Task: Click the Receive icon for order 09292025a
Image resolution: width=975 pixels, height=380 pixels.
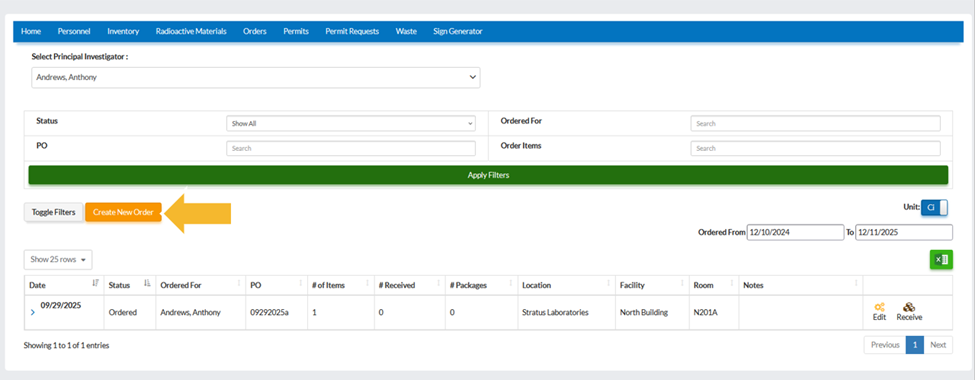Action: point(908,307)
